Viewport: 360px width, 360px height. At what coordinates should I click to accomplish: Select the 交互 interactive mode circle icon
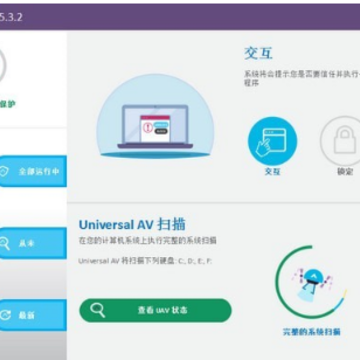click(272, 141)
